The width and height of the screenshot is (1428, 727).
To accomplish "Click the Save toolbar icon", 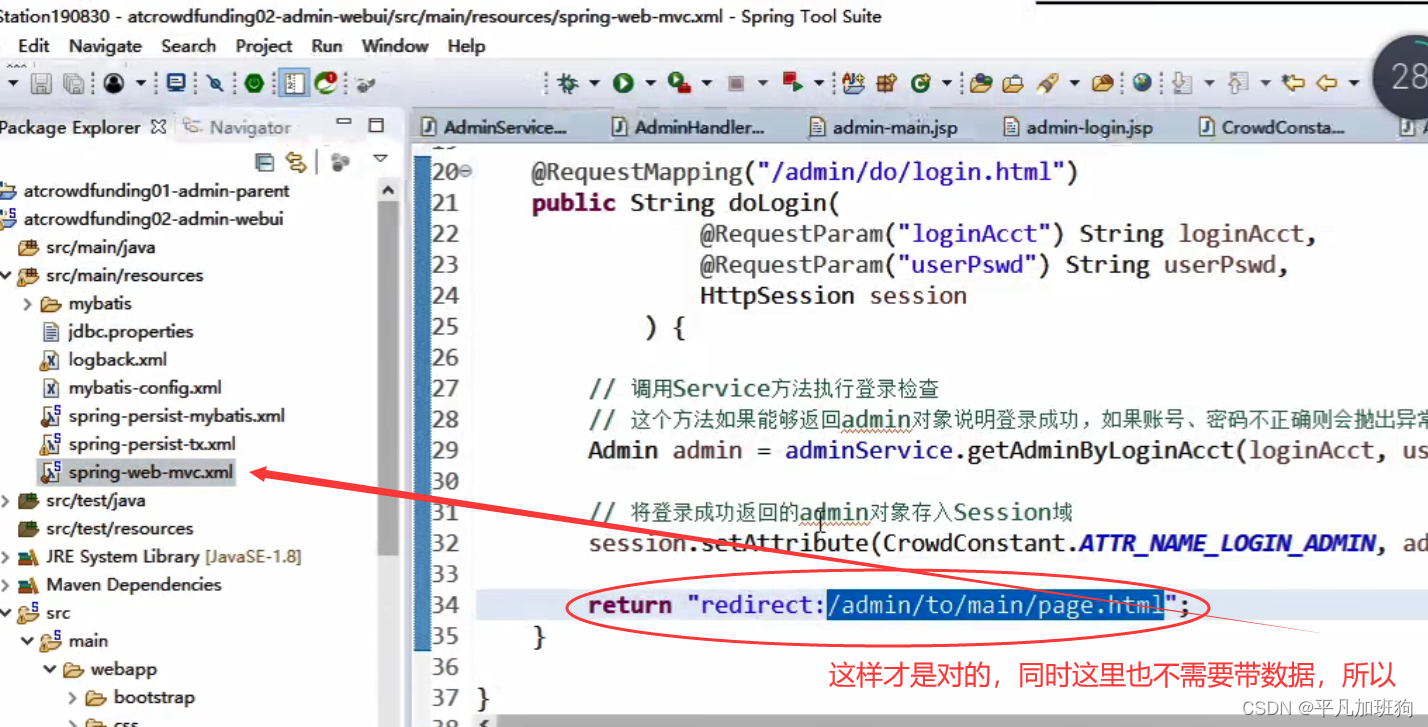I will (x=41, y=83).
